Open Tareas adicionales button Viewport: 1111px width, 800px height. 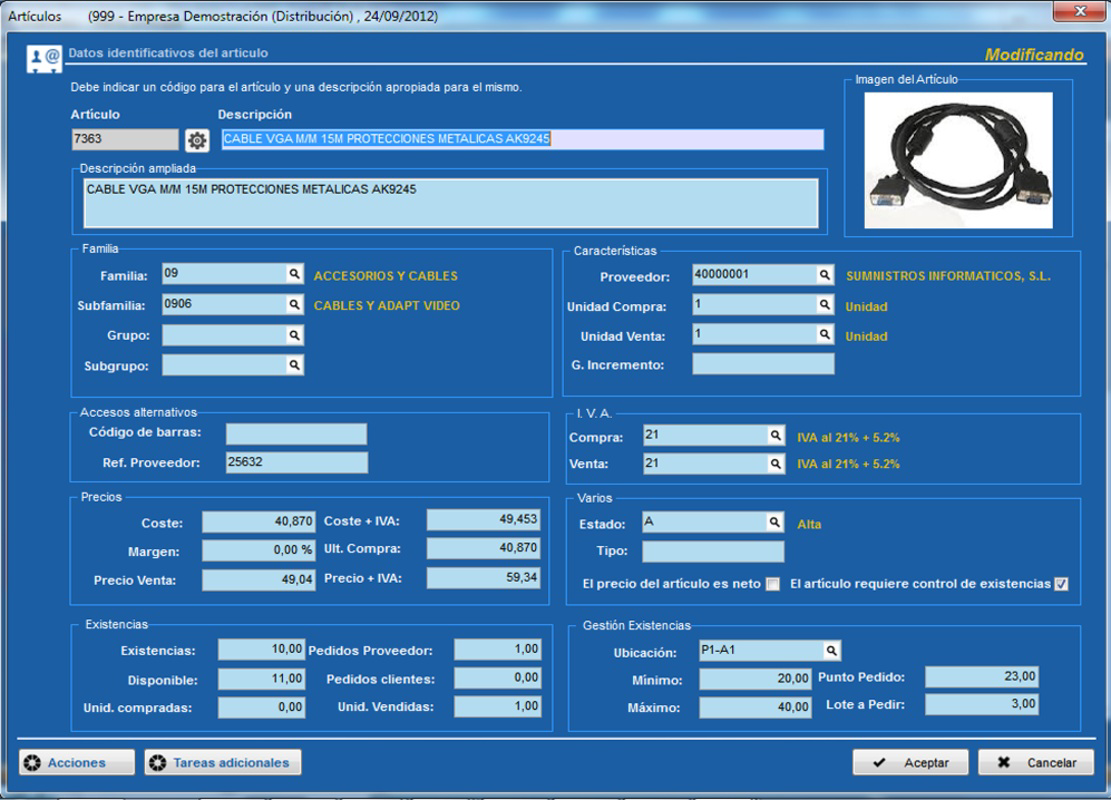click(x=222, y=762)
